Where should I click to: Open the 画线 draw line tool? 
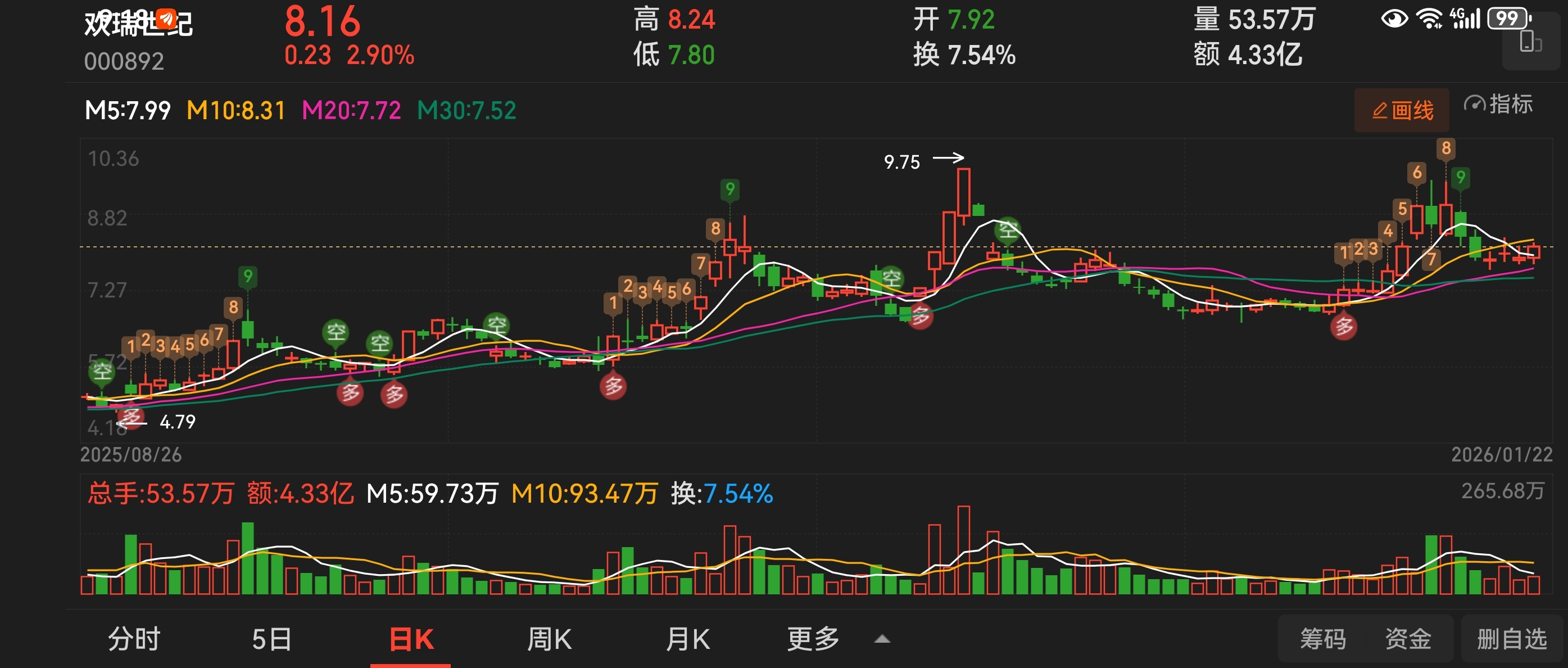pos(1401,110)
